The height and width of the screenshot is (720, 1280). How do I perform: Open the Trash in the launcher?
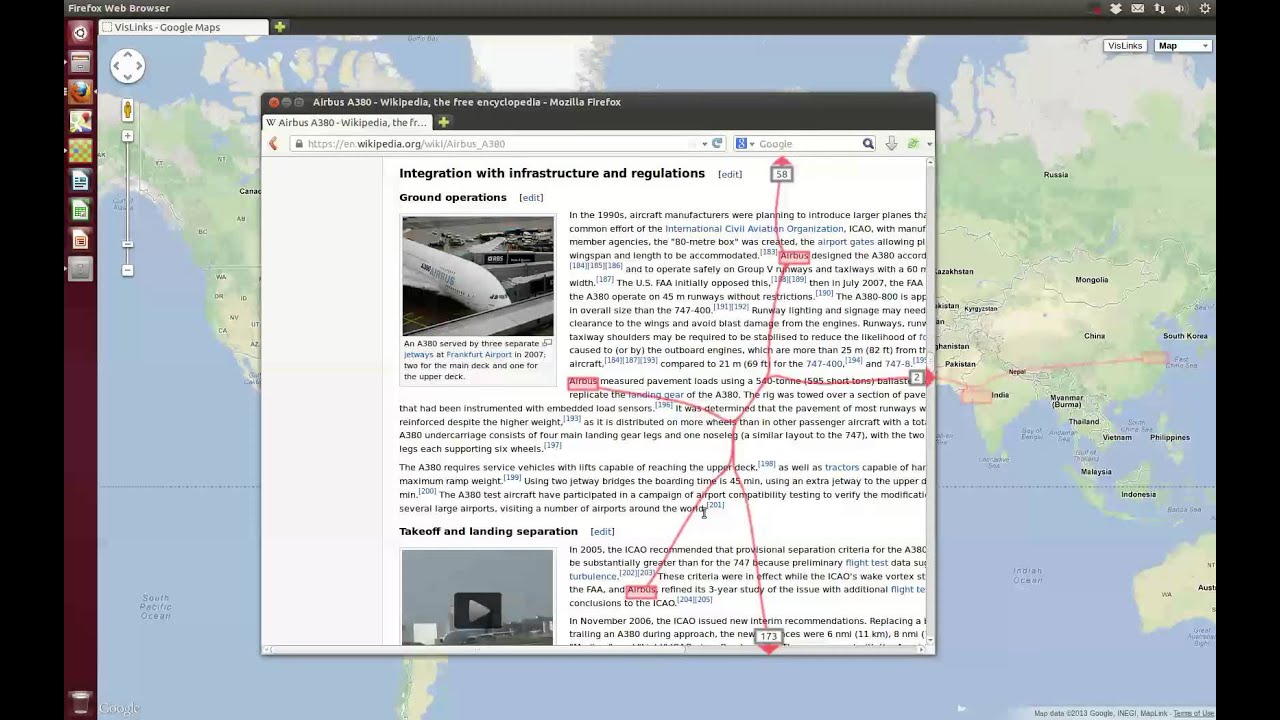80,702
